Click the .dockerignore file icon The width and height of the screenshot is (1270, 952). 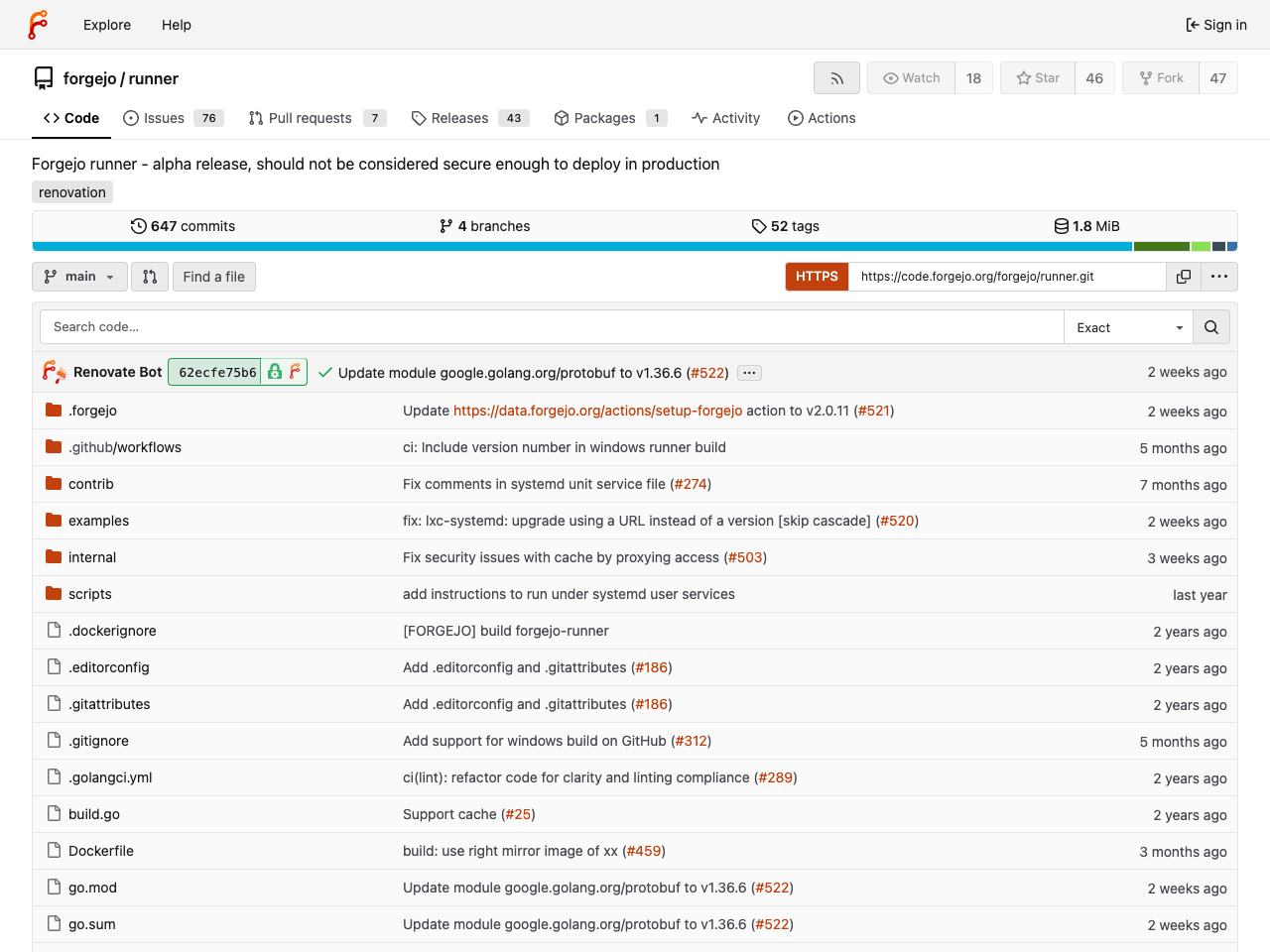click(x=54, y=631)
